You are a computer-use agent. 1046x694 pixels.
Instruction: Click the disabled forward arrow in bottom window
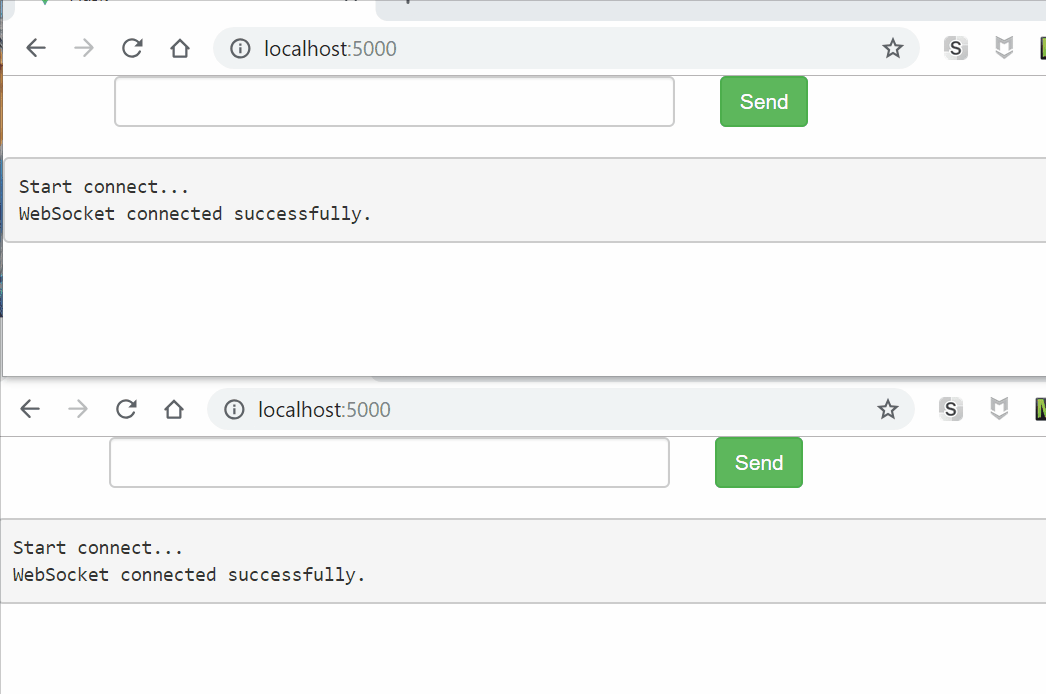click(x=78, y=409)
